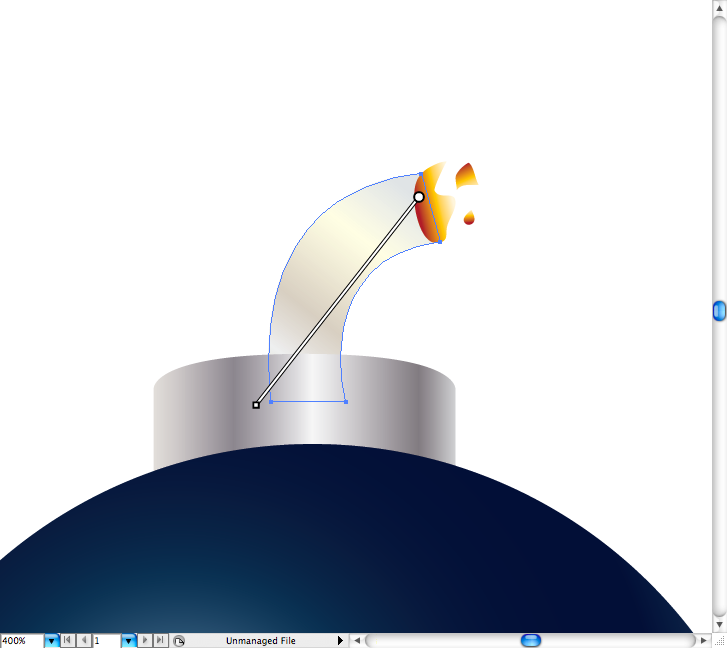Image resolution: width=727 pixels, height=648 pixels.
Task: Go to the first artboard
Action: pyautogui.click(x=67, y=640)
